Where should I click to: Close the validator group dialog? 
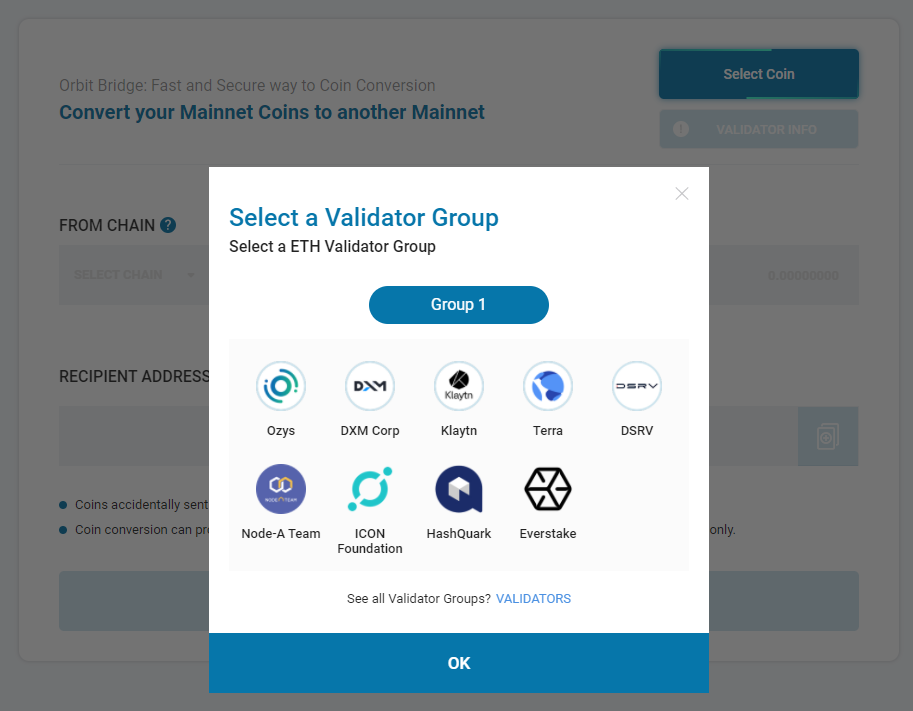(x=682, y=193)
